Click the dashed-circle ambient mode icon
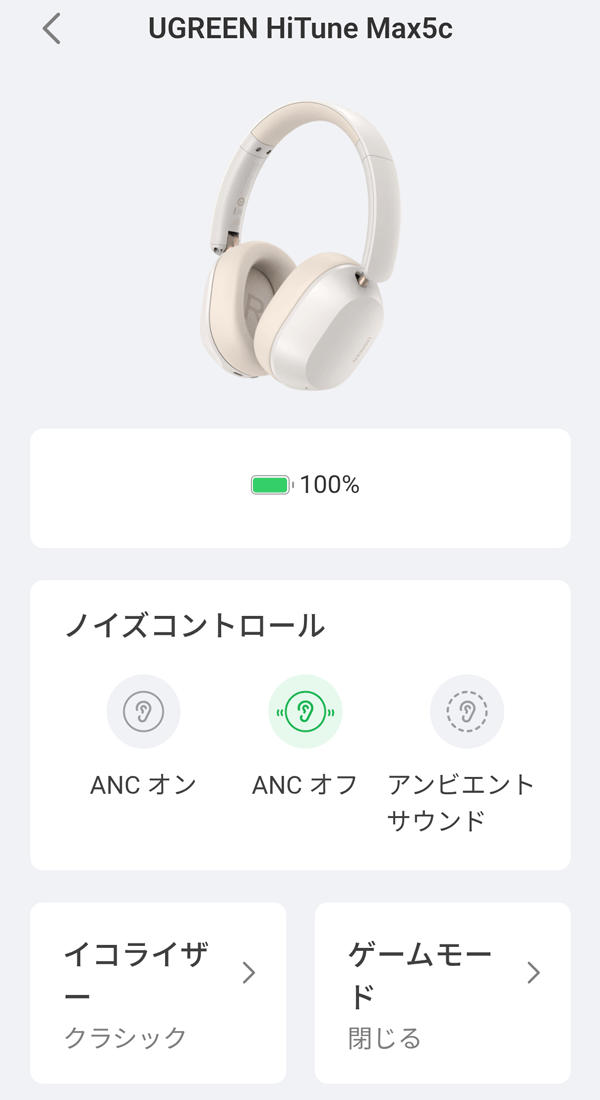The height and width of the screenshot is (1100, 600). [466, 712]
